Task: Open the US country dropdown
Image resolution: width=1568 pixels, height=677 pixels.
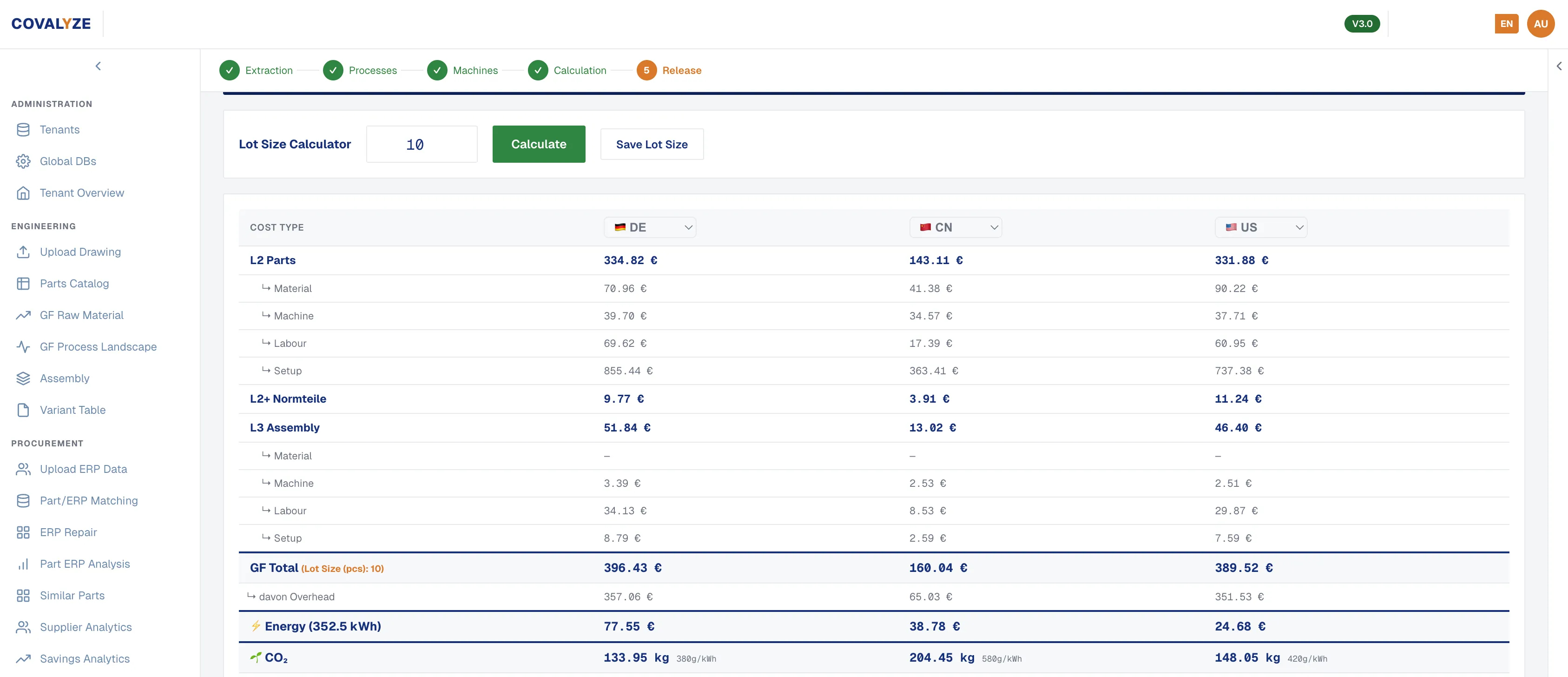Action: (x=1261, y=228)
